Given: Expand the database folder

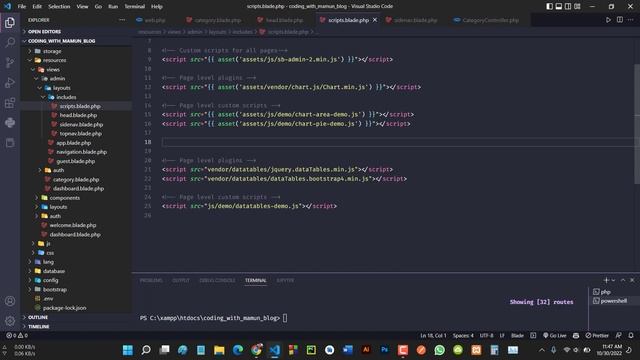Looking at the screenshot, I should [76, 271].
